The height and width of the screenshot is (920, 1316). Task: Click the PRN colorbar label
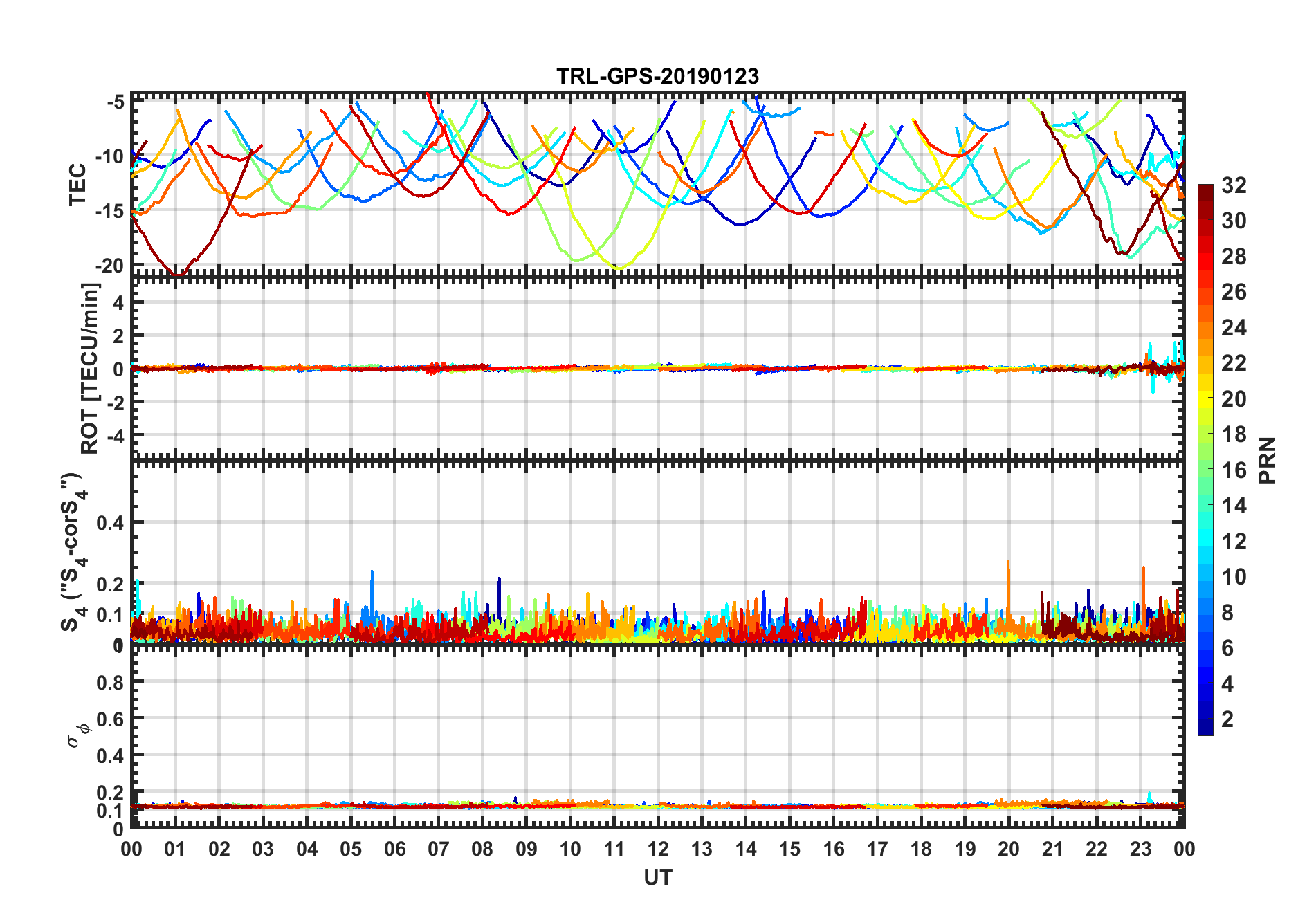click(x=1268, y=461)
